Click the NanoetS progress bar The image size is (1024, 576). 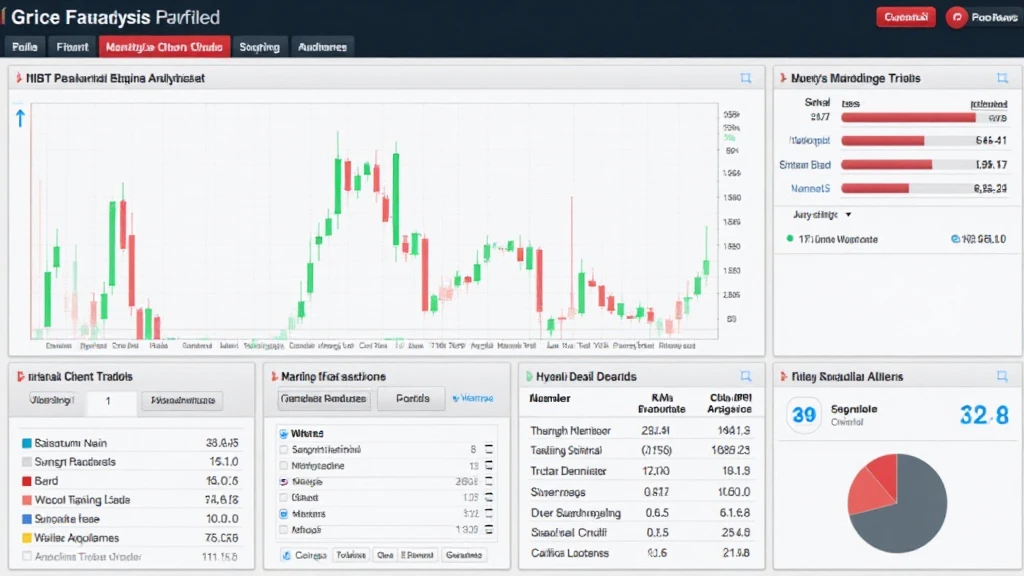923,188
